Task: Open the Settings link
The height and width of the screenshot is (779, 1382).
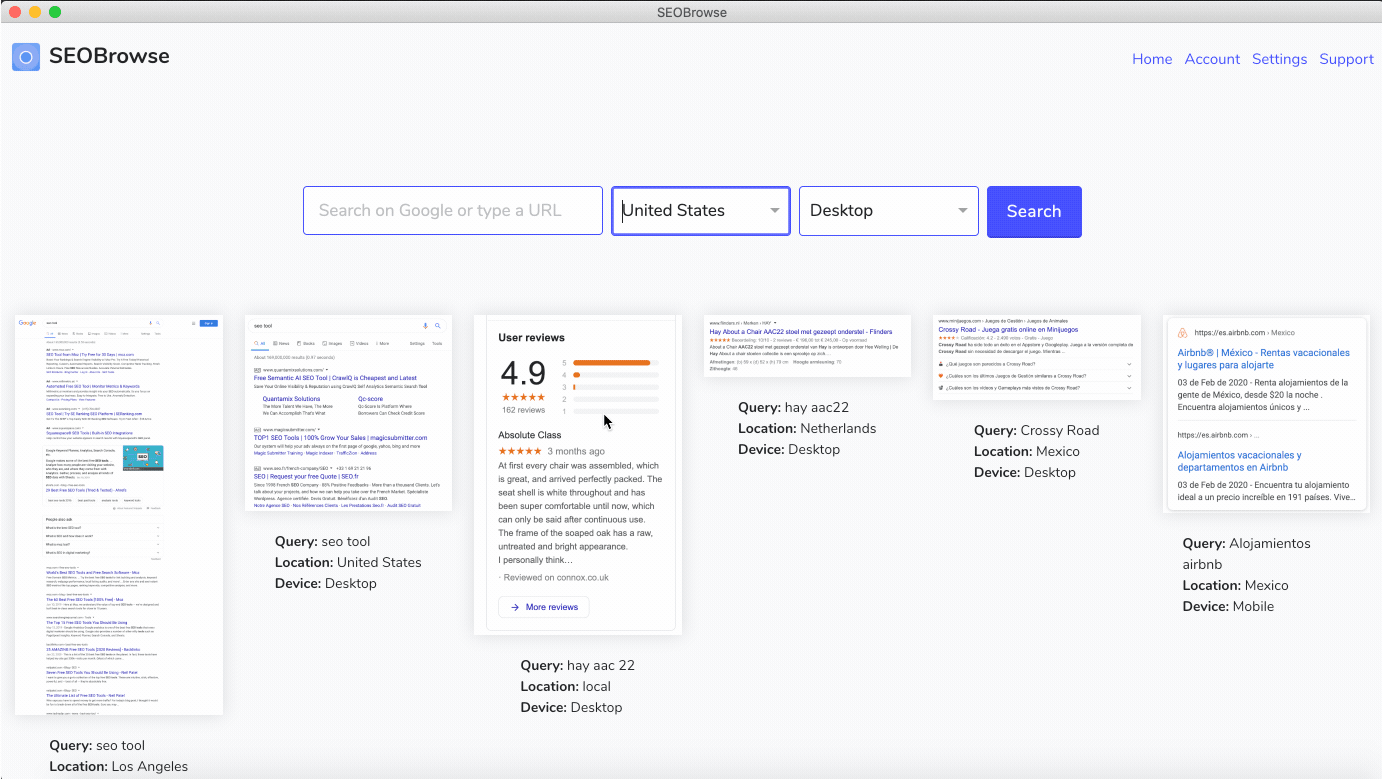Action: click(1279, 59)
